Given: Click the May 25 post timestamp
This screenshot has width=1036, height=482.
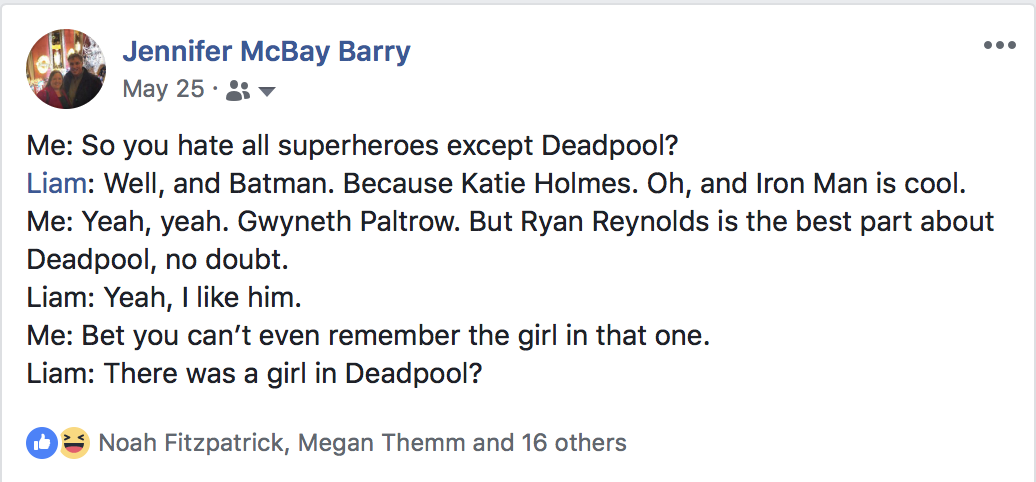Looking at the screenshot, I should (163, 89).
